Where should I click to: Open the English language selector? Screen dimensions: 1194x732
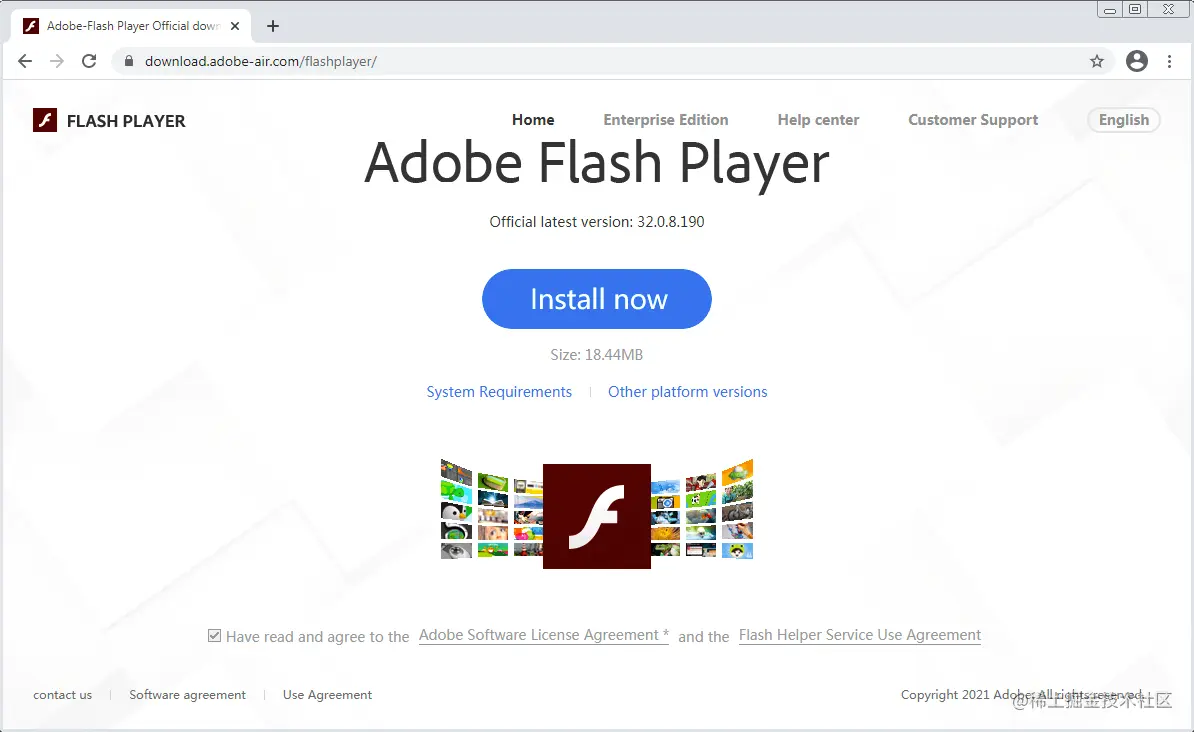point(1124,120)
